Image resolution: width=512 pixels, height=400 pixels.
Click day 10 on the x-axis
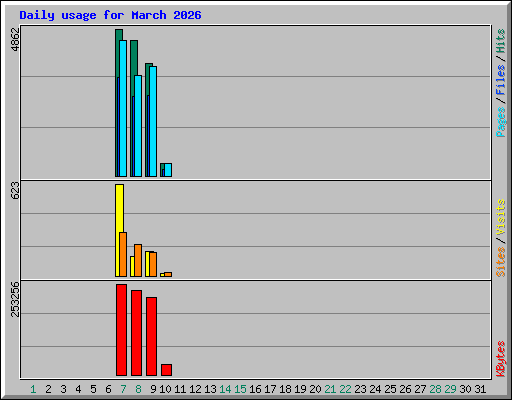165,389
